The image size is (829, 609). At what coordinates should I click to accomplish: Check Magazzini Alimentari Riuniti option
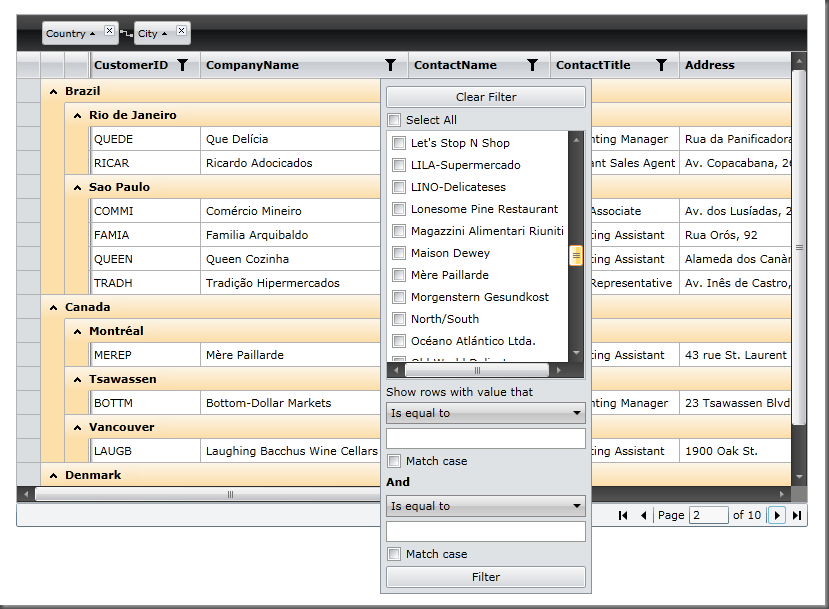pyautogui.click(x=399, y=231)
